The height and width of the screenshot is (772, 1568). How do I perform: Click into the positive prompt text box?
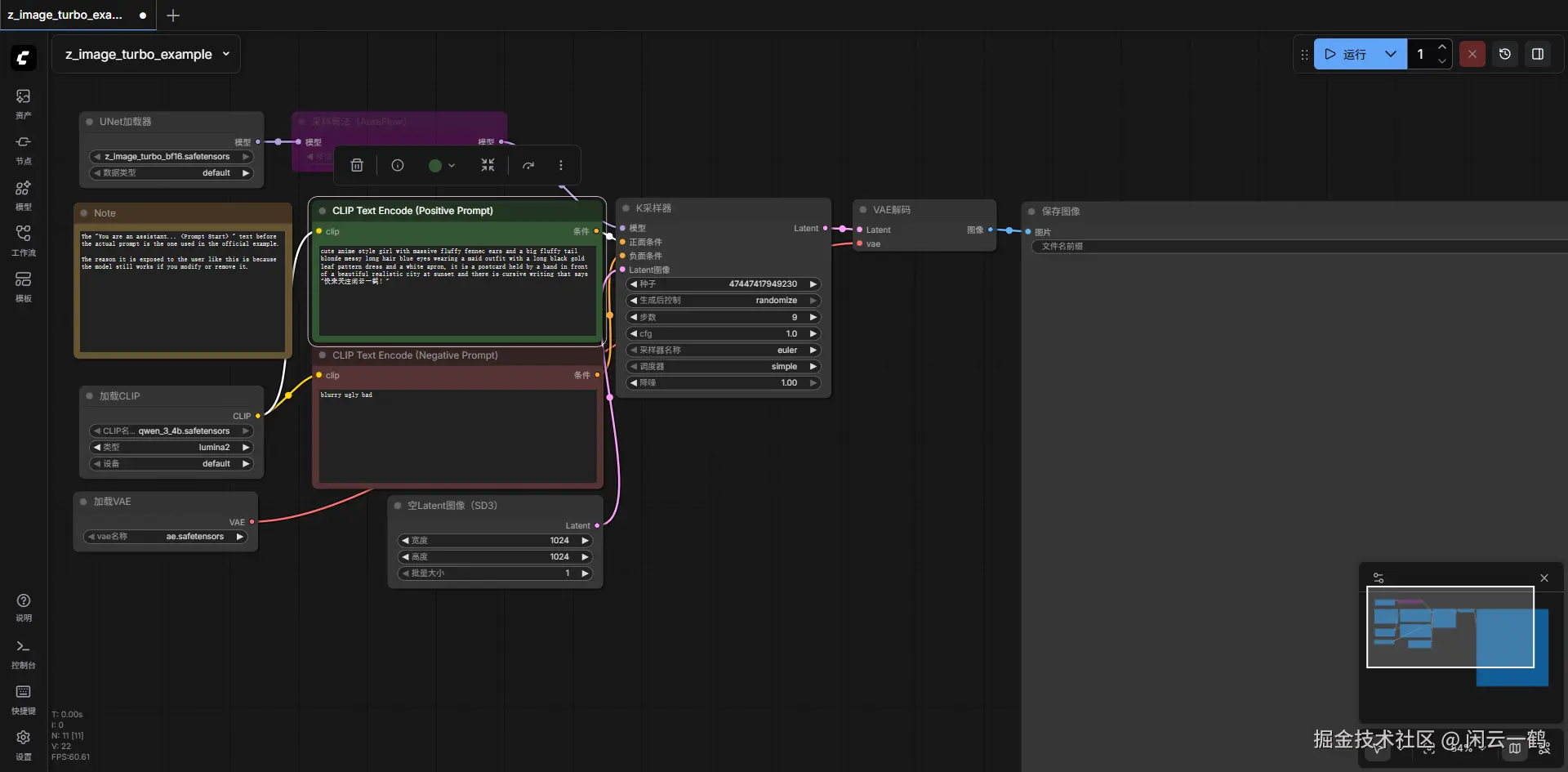(457, 290)
